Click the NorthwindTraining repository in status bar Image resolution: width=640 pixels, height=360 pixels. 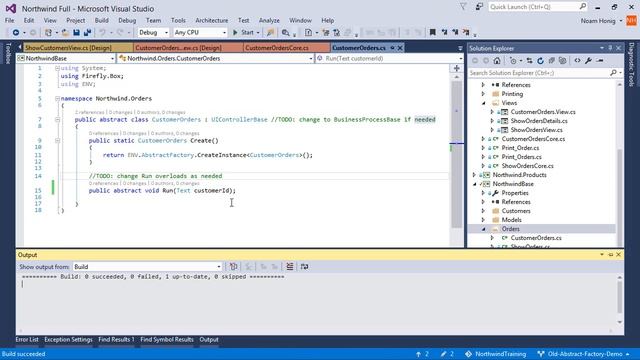pos(496,354)
